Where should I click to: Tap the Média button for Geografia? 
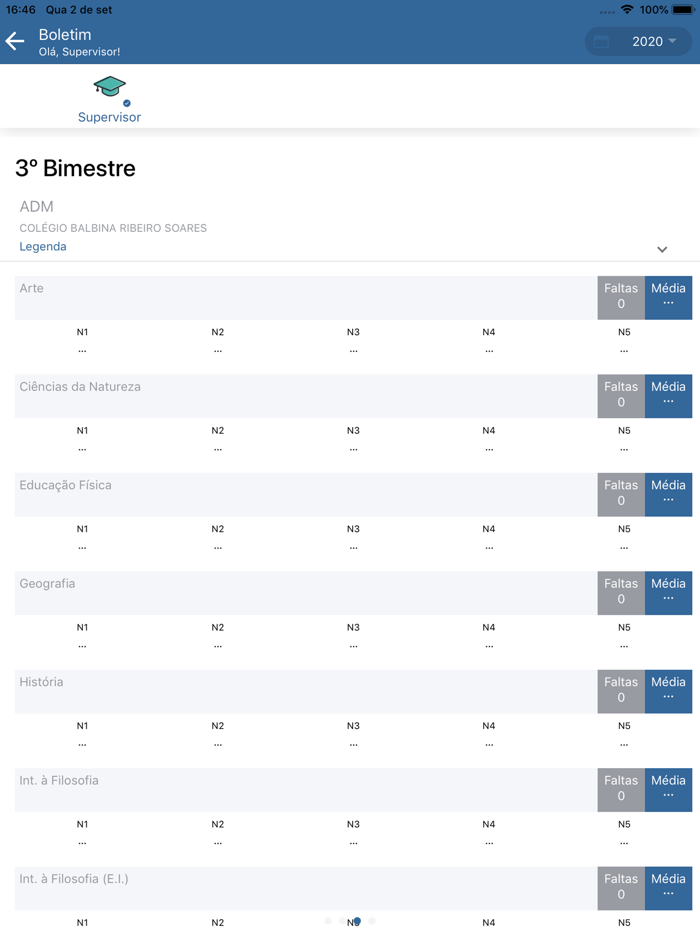(668, 592)
